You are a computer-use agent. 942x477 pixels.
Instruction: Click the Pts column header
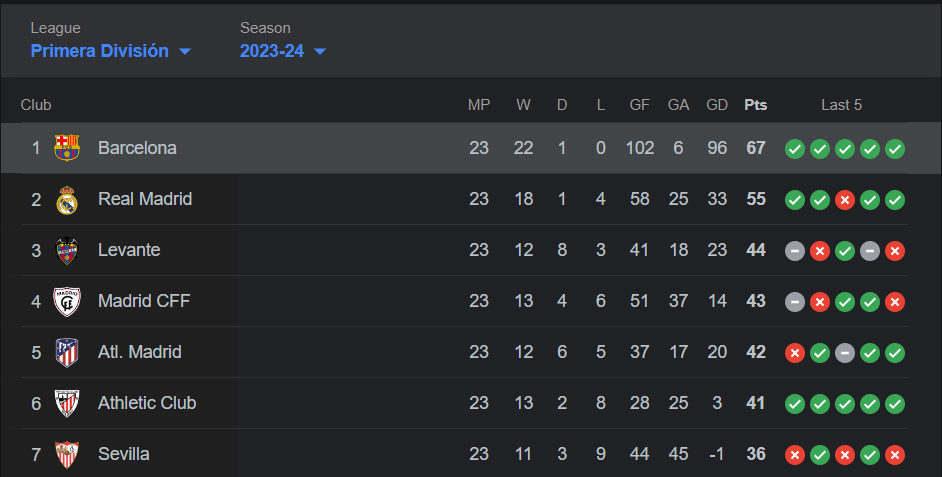[x=756, y=105]
